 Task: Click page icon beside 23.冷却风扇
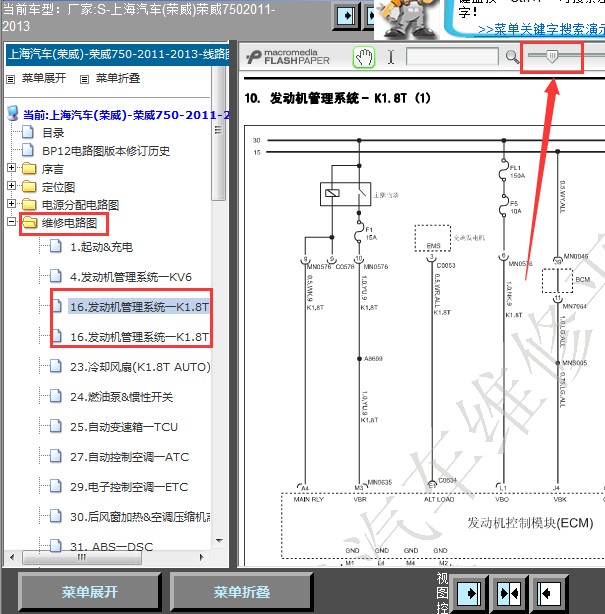click(x=56, y=366)
